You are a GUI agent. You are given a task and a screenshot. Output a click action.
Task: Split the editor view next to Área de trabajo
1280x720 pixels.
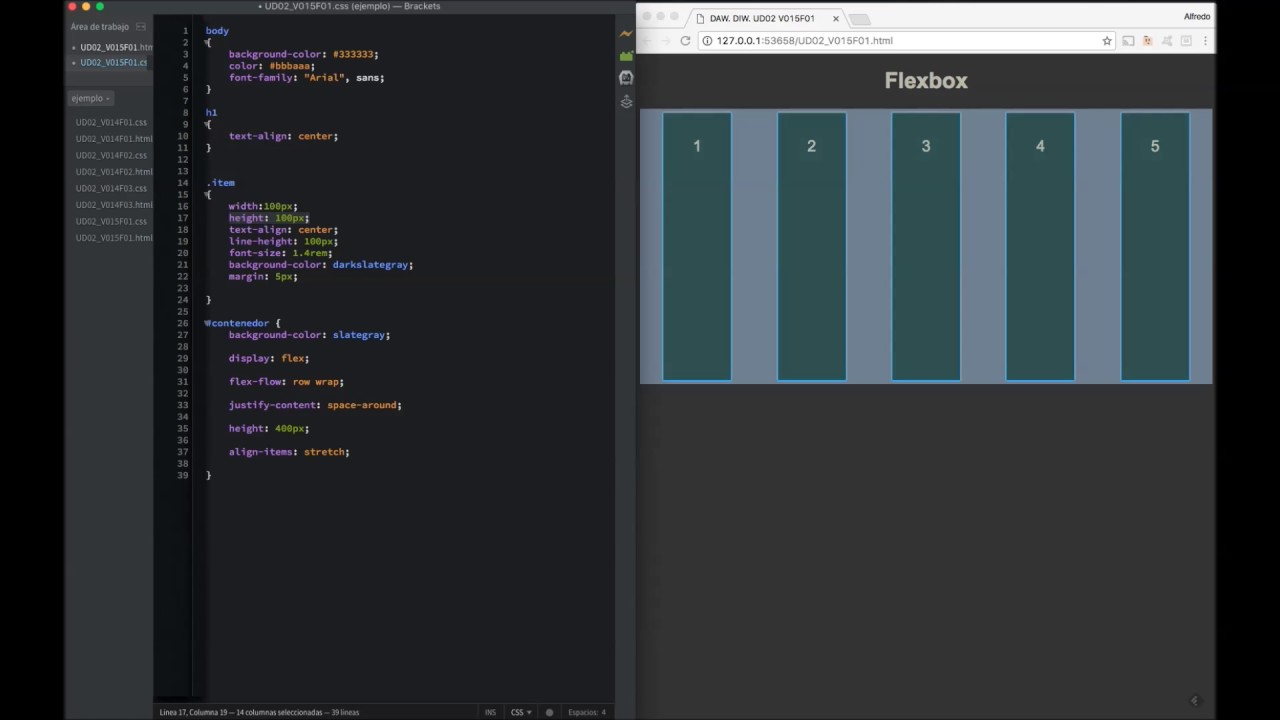[140, 27]
